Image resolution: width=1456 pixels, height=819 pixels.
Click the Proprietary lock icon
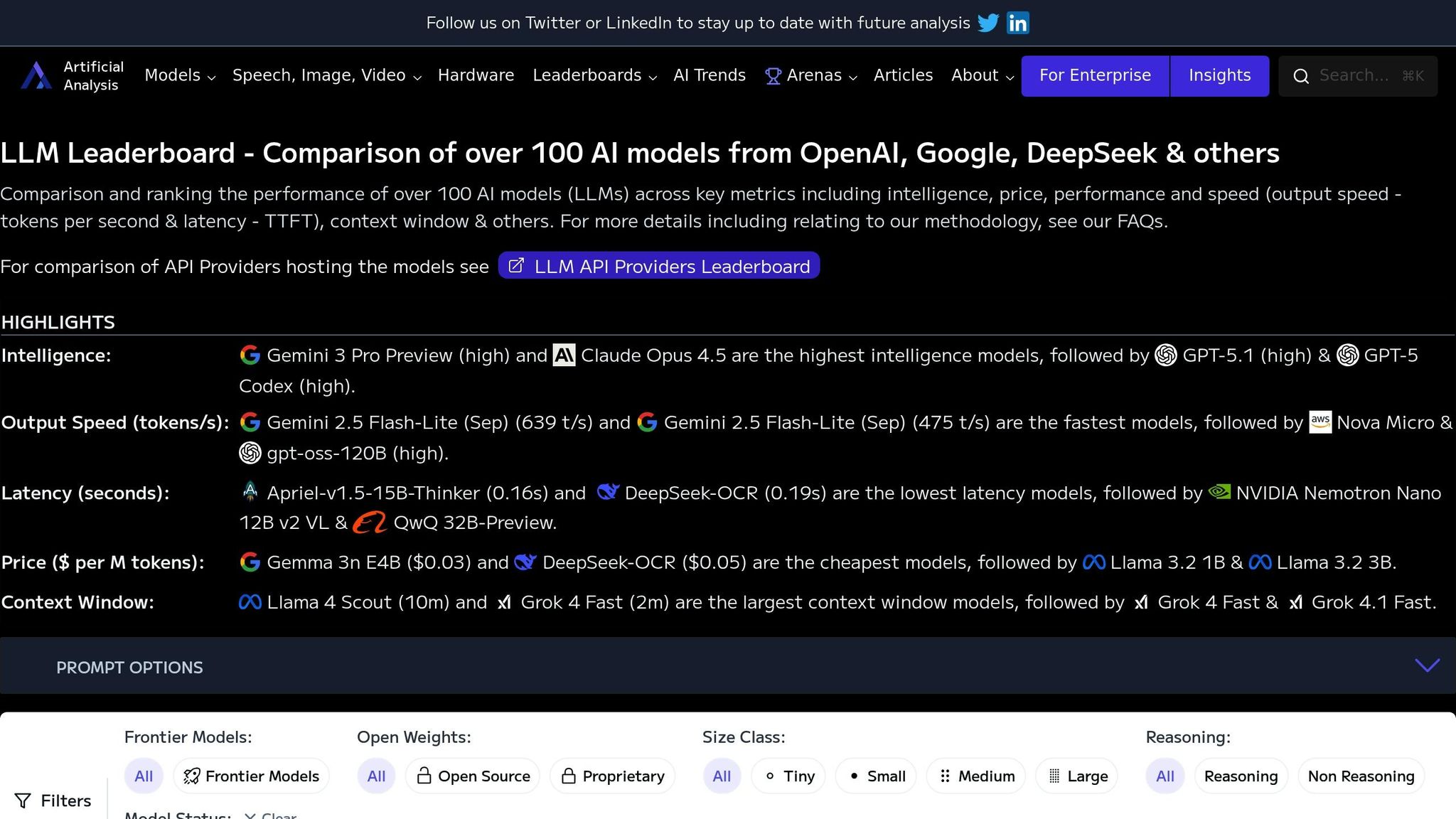[x=569, y=776]
